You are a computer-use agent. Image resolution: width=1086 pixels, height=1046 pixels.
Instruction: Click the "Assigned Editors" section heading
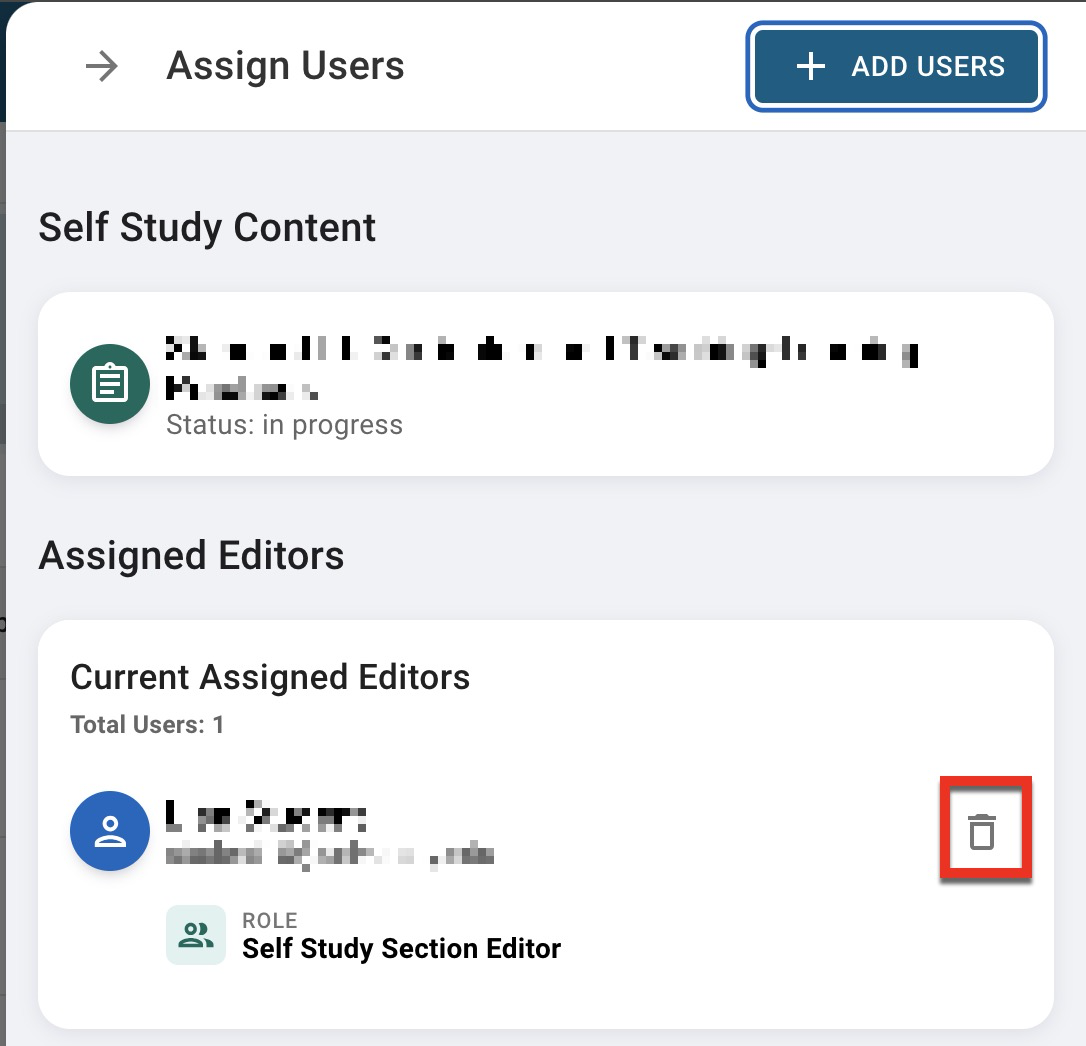coord(191,555)
